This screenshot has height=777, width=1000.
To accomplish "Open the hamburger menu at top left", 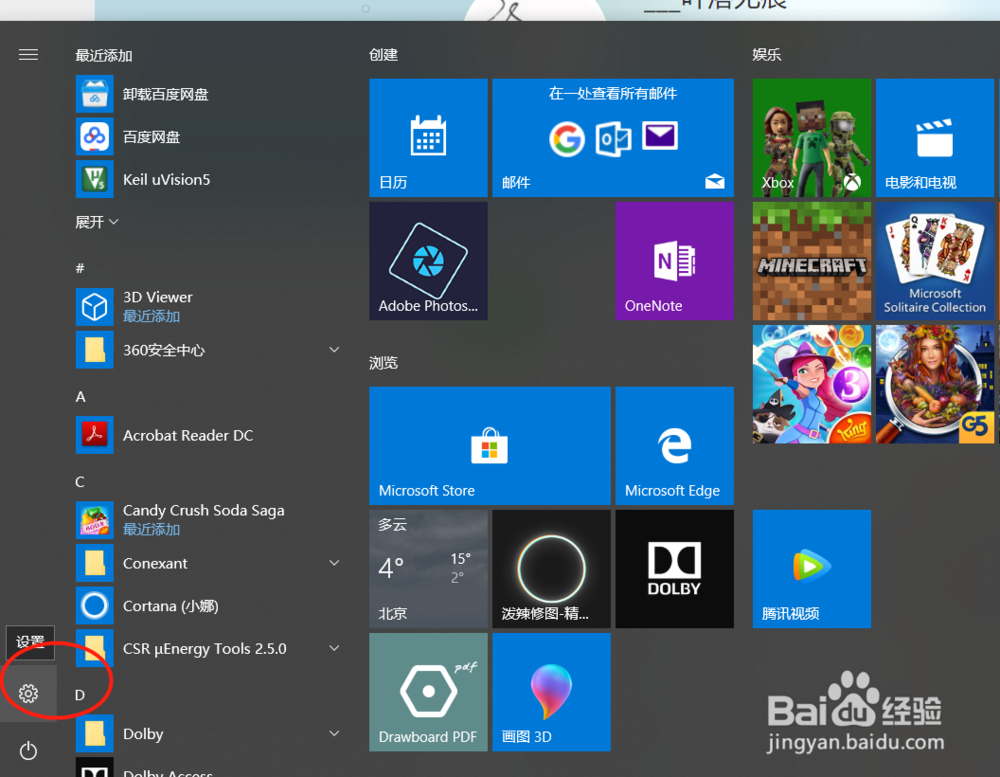I will click(x=28, y=55).
